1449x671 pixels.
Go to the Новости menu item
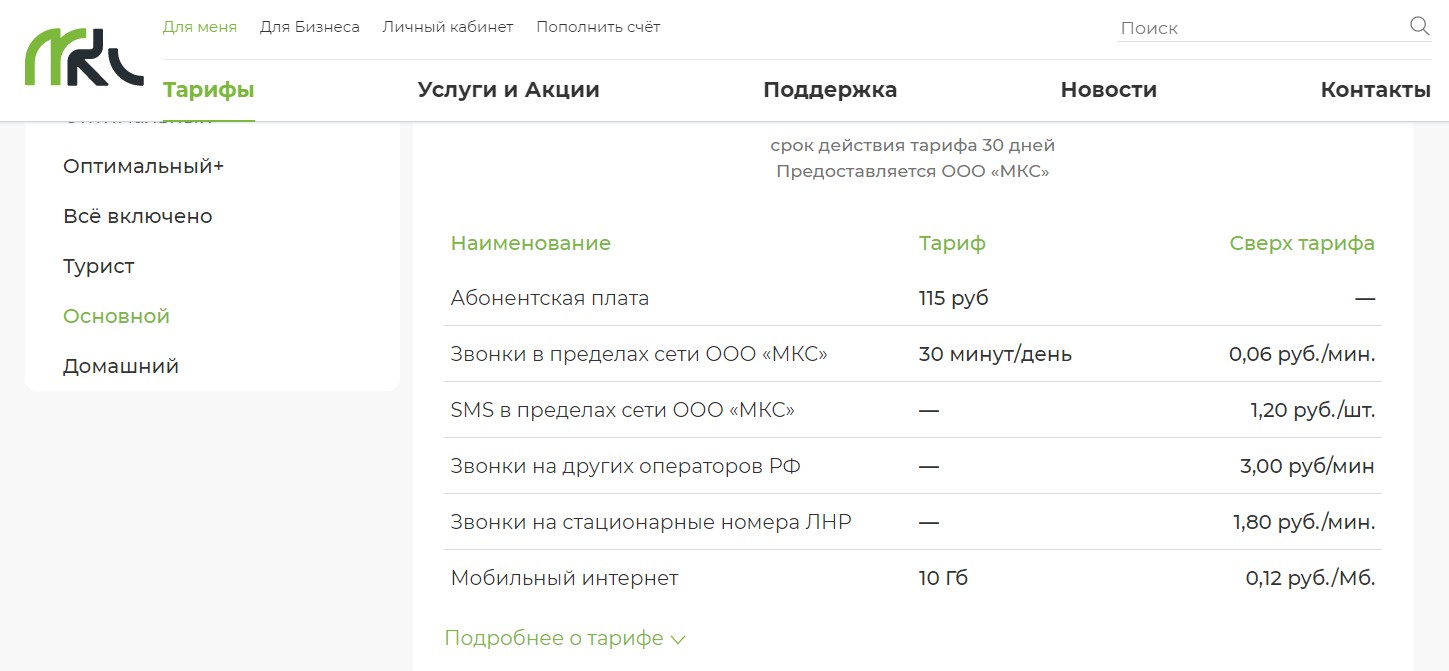tap(1109, 90)
